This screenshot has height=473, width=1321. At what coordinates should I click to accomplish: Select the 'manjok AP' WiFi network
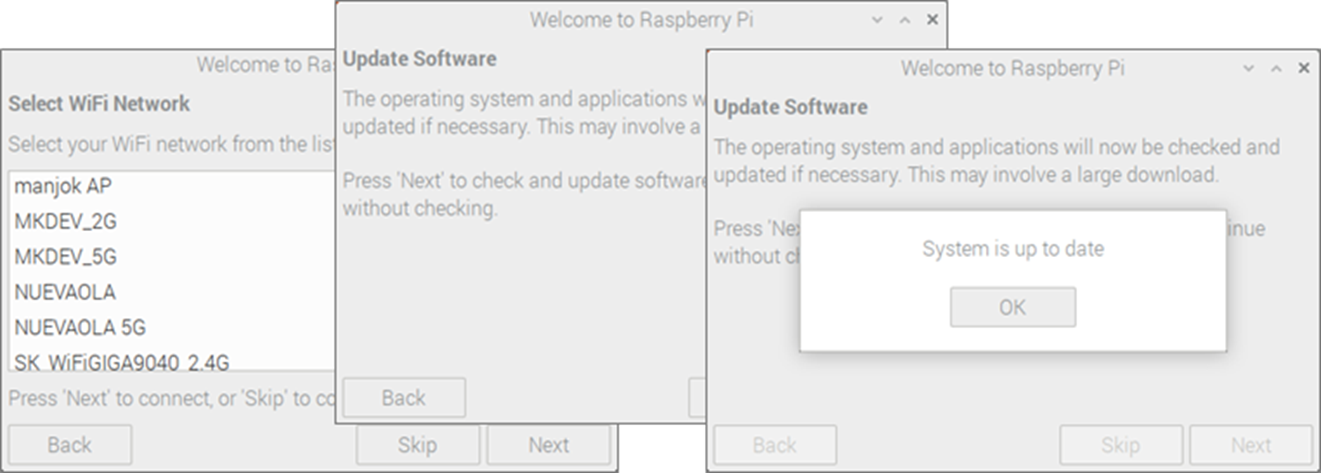pos(172,185)
